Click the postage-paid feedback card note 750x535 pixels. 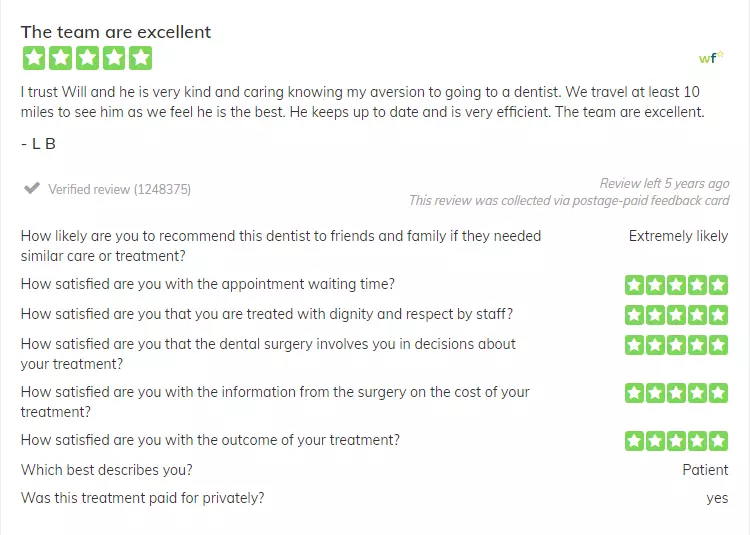pyautogui.click(x=569, y=200)
